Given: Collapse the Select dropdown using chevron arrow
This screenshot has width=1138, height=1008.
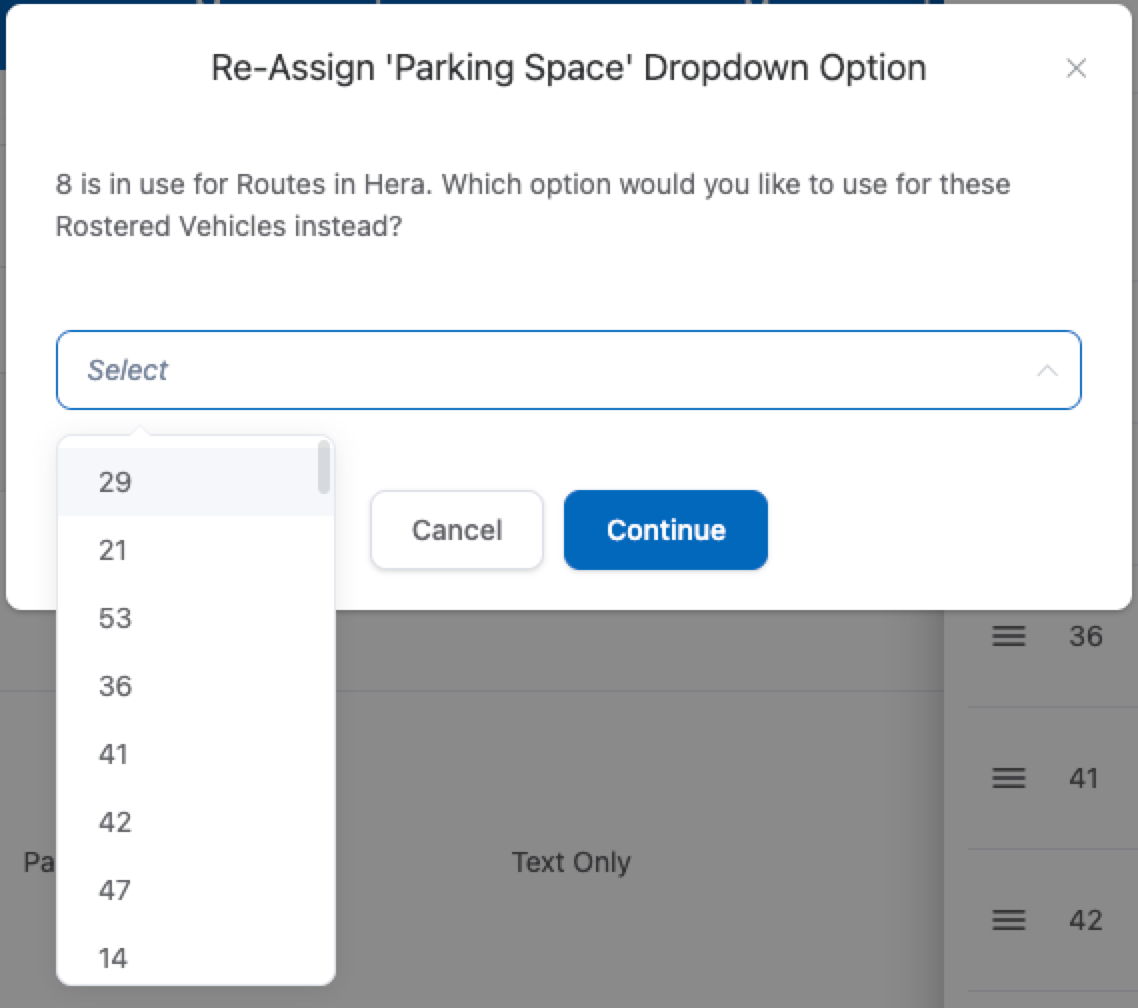Looking at the screenshot, I should click(x=1047, y=371).
